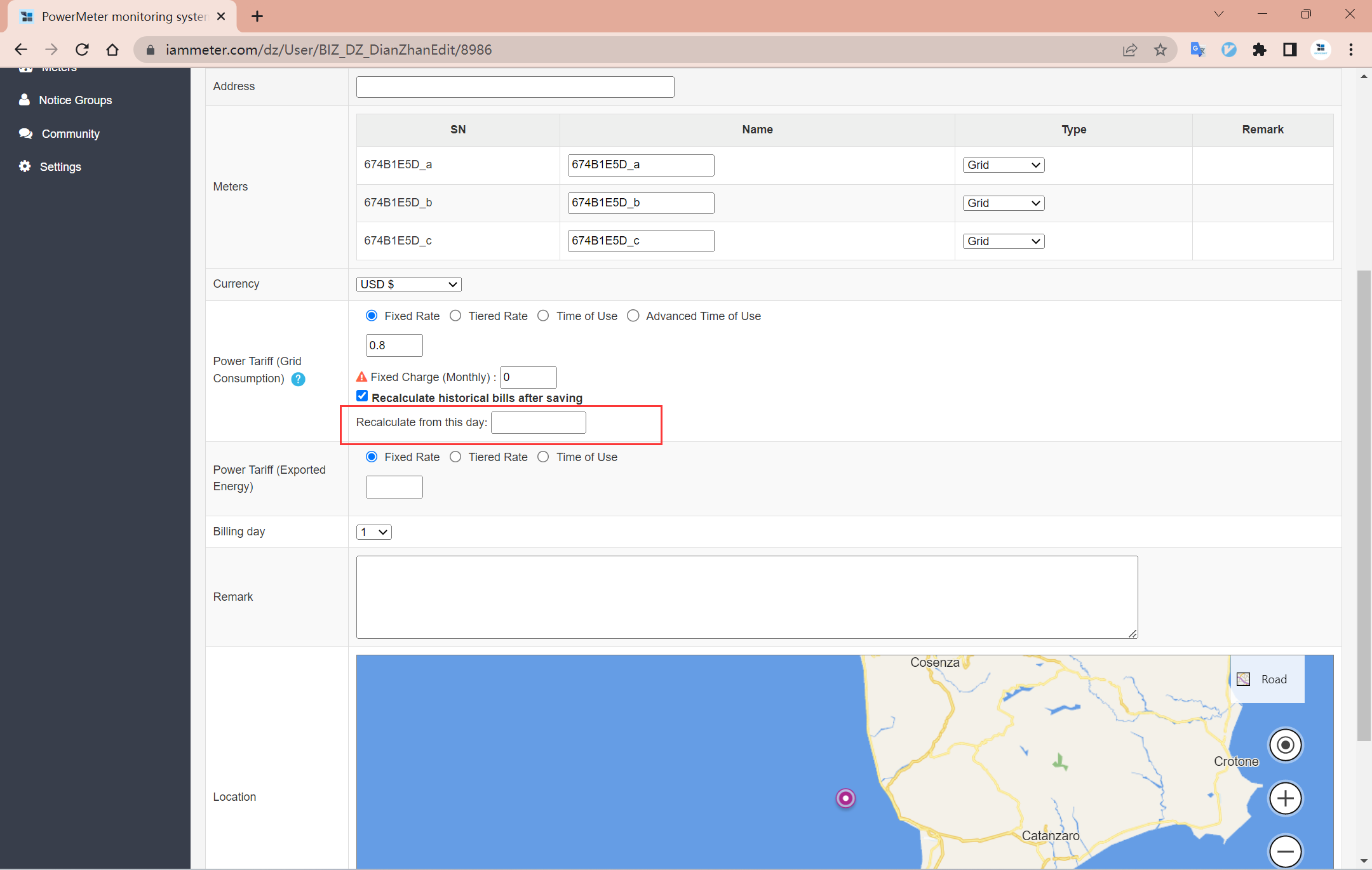The height and width of the screenshot is (870, 1372).
Task: Open the browser extensions puzzle icon
Action: pos(1259,50)
